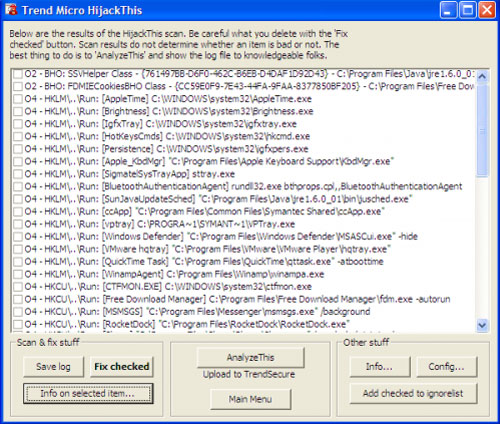Check the CTFMON.EXE entry box
The width and height of the screenshot is (500, 424).
[18, 286]
